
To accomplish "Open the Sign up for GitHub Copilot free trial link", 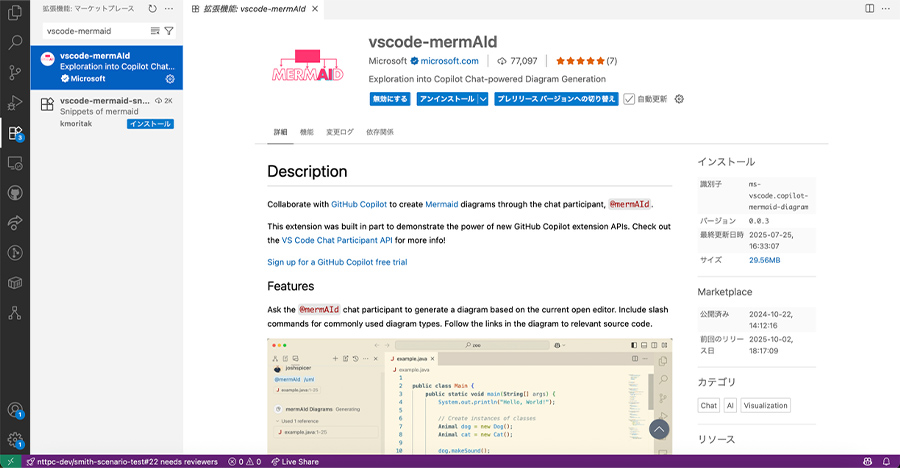I will (x=337, y=262).
